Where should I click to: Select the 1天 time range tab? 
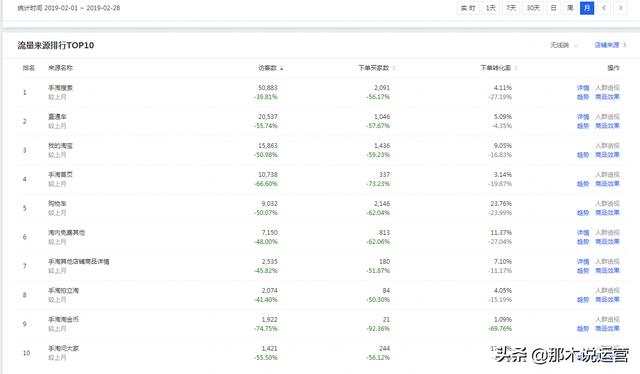coord(491,8)
